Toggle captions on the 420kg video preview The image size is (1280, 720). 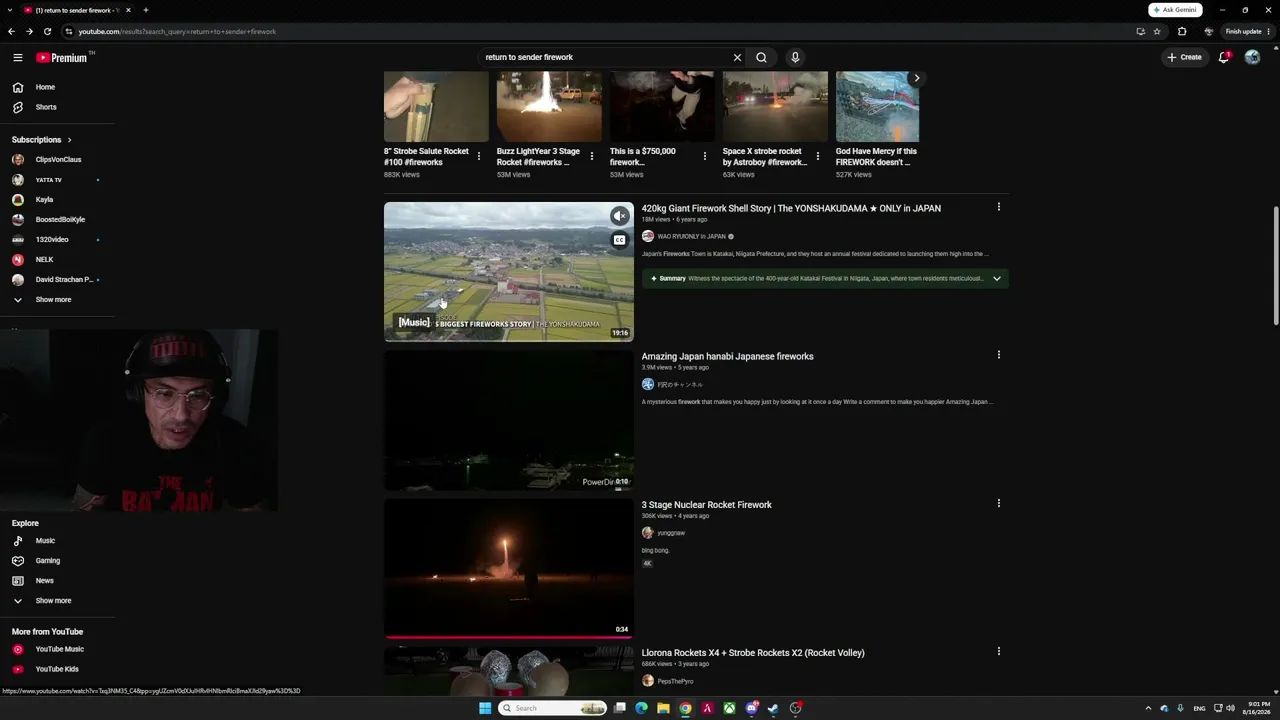[620, 240]
